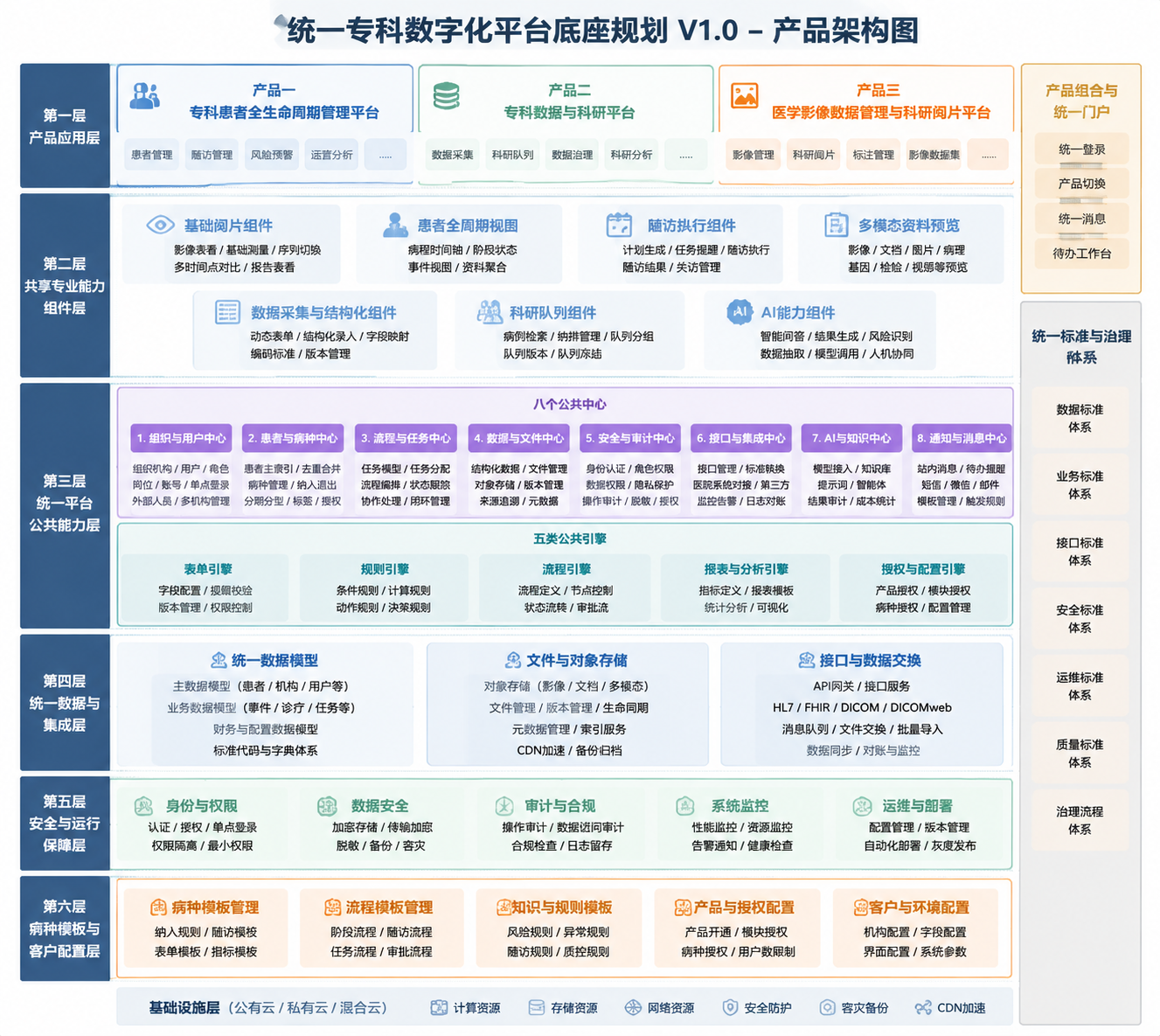Click the picture icon beside 产品三
Viewport: 1160px width, 1036px height.
click(745, 95)
